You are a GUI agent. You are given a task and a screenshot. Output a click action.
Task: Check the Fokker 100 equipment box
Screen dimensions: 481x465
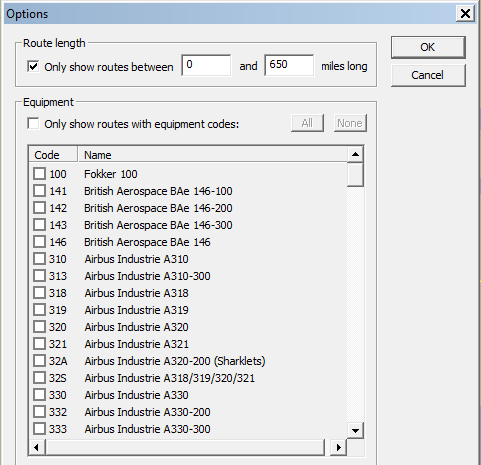39,174
